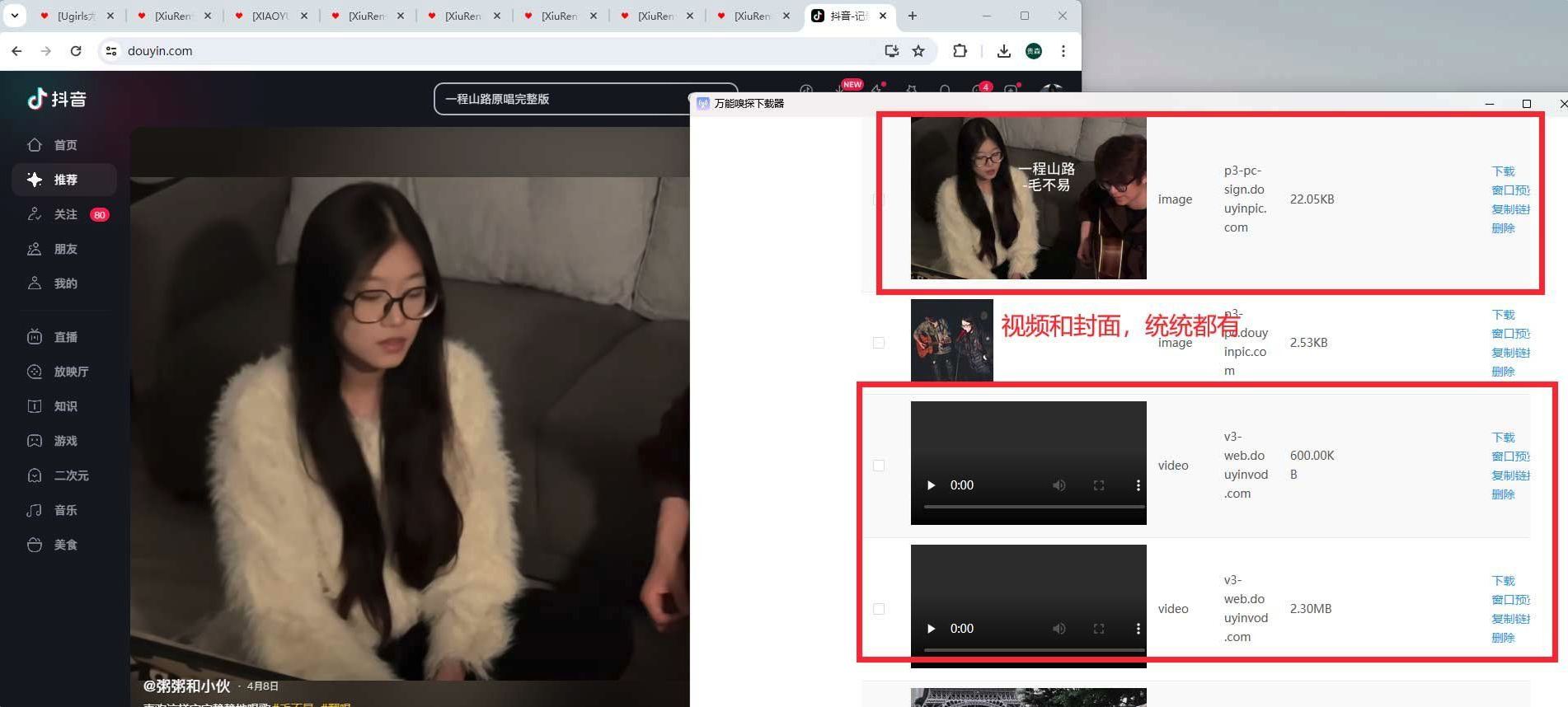This screenshot has height=707, width=1568.
Task: Bookmark this page with star icon
Action: click(x=918, y=51)
